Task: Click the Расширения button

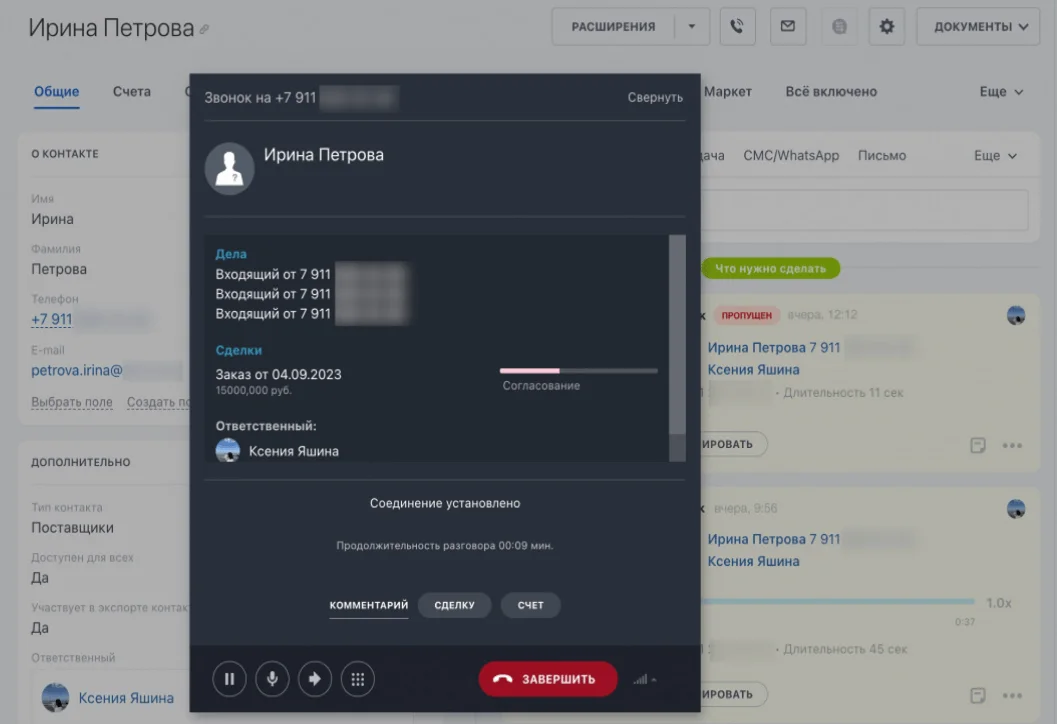Action: tap(613, 26)
